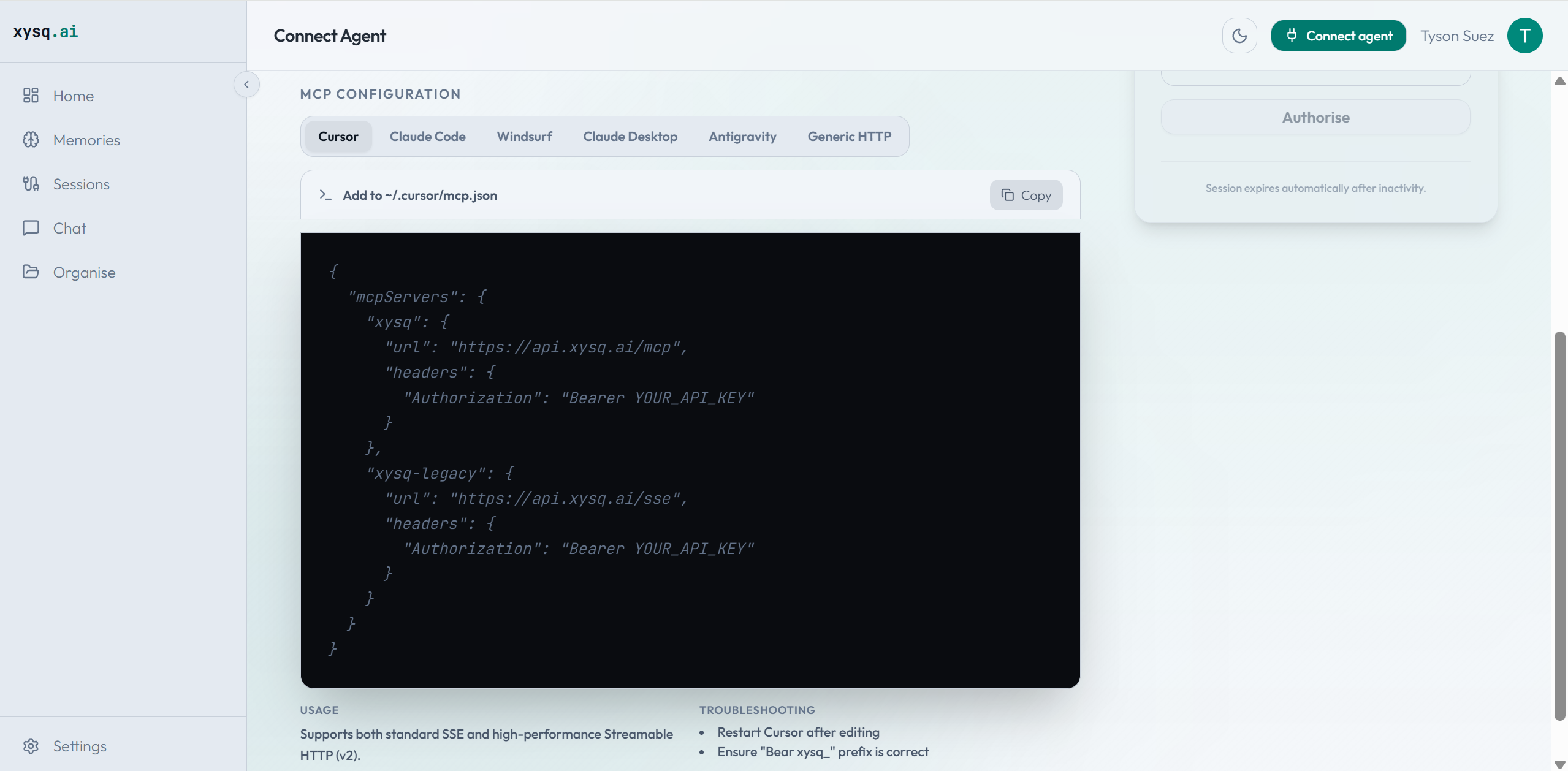This screenshot has width=1568, height=771.
Task: Collapse the sidebar with the chevron button
Action: coord(246,85)
